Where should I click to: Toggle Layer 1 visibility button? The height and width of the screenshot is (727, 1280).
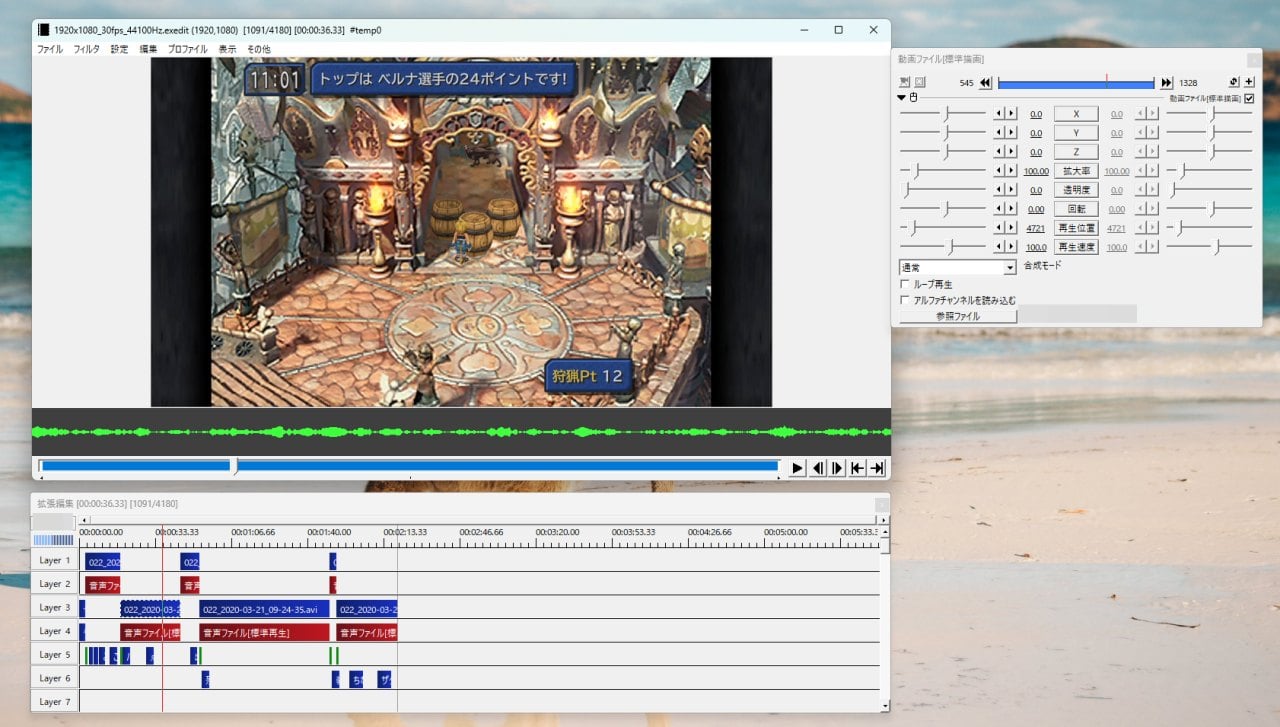click(55, 560)
